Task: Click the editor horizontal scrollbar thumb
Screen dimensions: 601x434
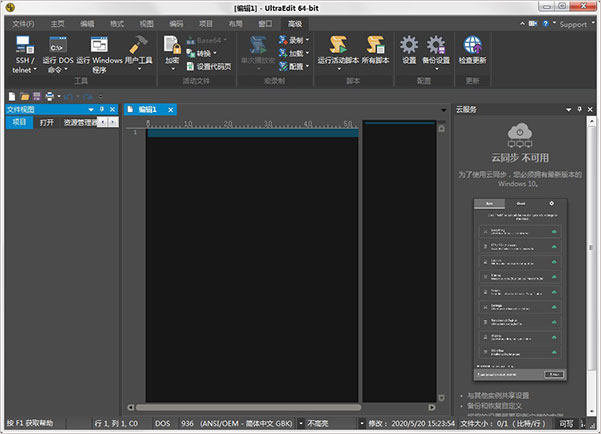Action: (248, 408)
